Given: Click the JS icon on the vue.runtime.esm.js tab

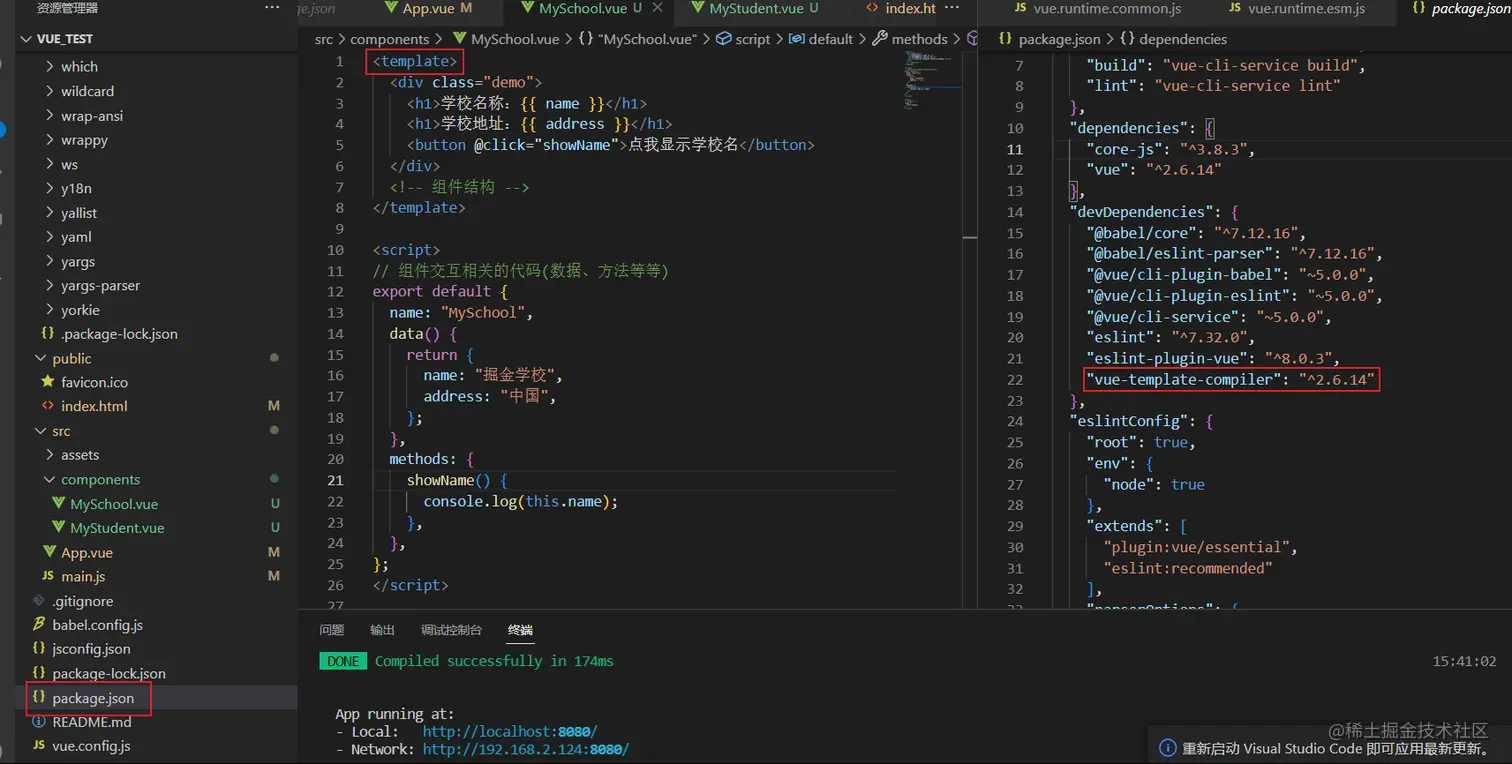Looking at the screenshot, I should point(1235,8).
